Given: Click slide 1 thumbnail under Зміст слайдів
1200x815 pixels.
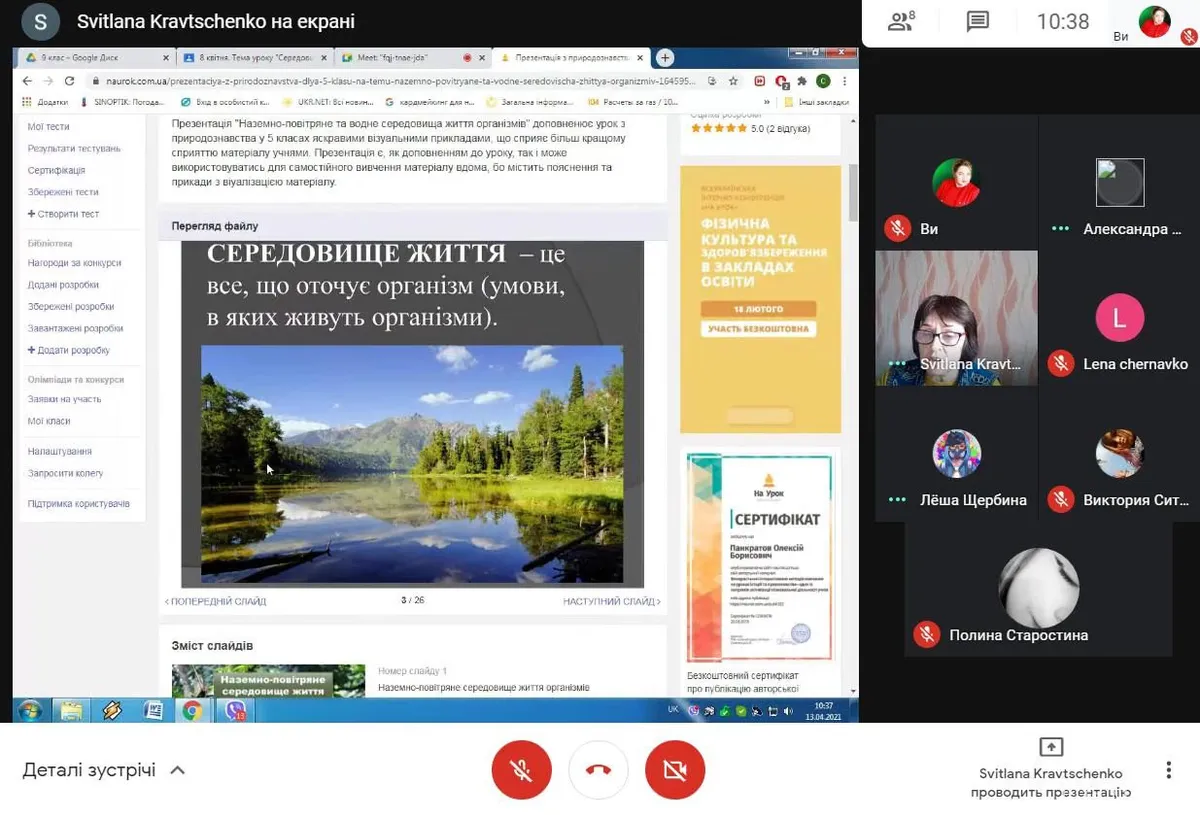Looking at the screenshot, I should [x=268, y=681].
